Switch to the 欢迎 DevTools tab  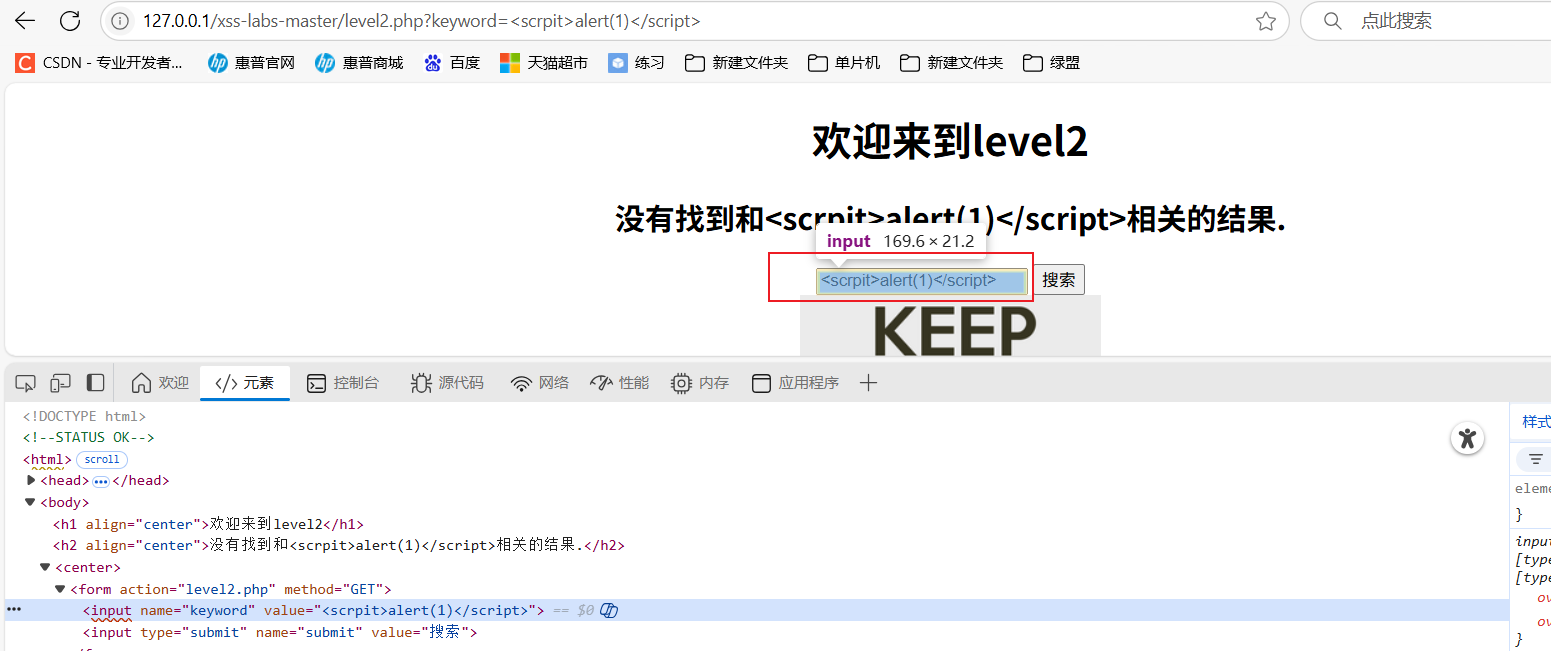[160, 383]
